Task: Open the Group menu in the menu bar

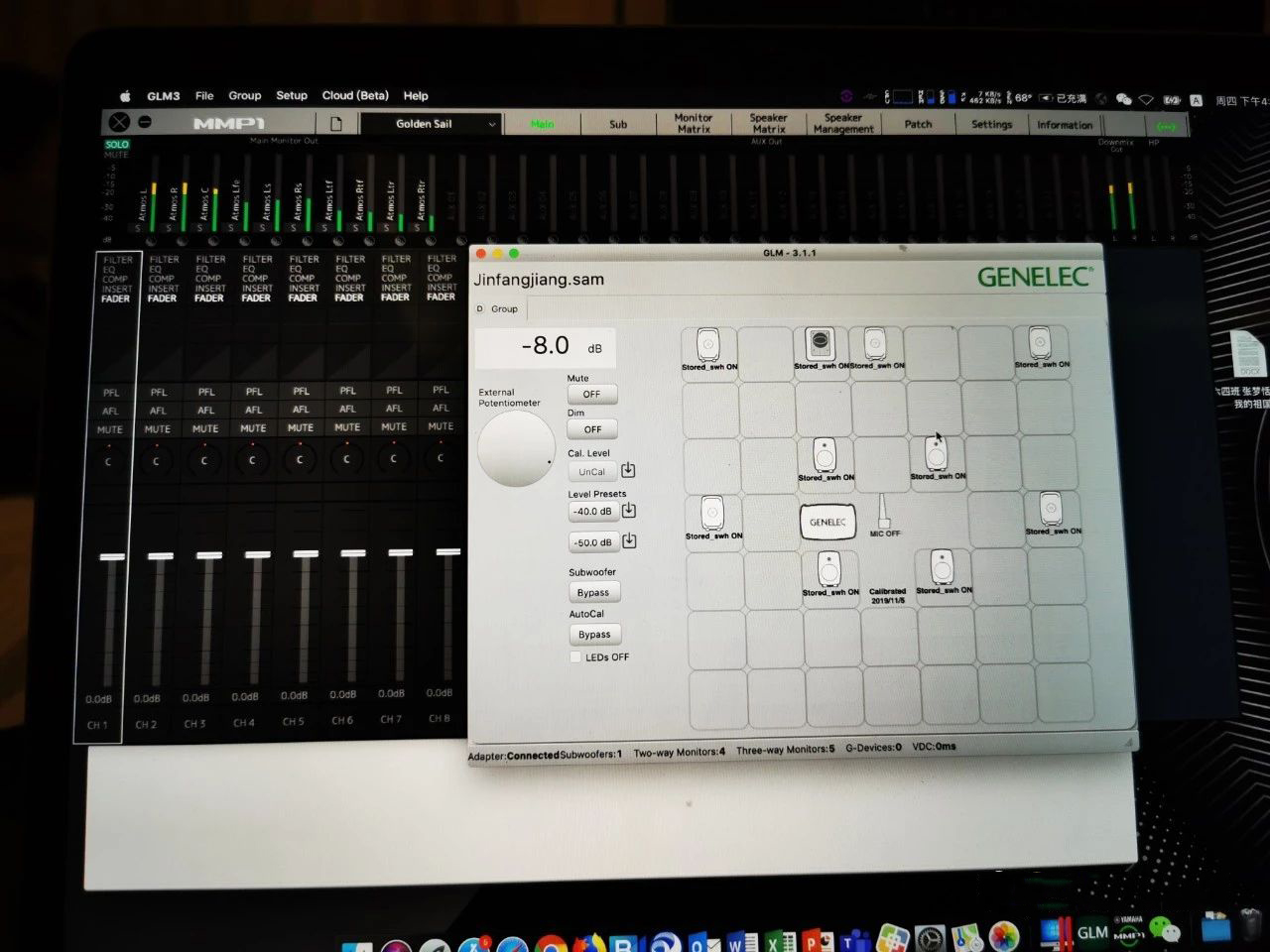Action: (245, 96)
